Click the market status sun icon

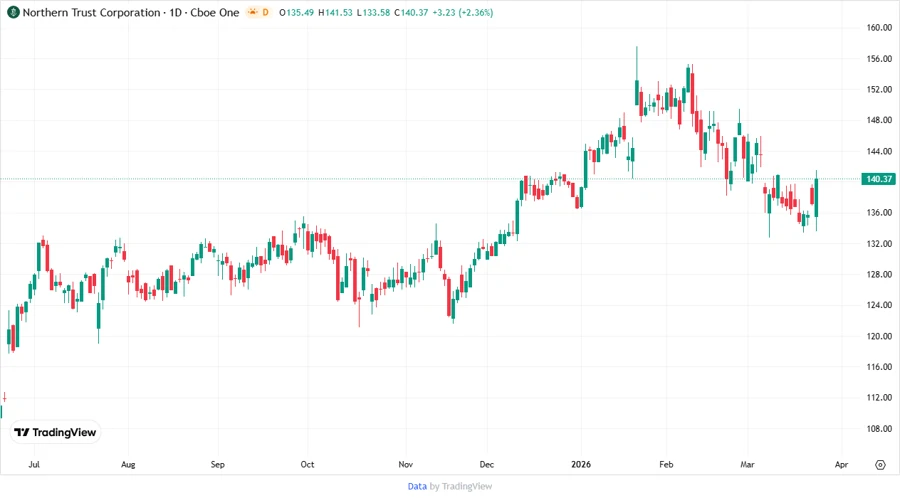point(252,13)
